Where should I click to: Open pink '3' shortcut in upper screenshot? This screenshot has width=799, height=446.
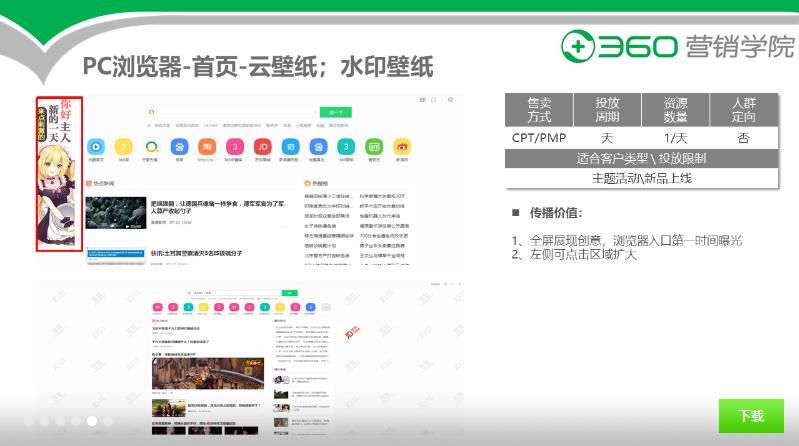(235, 147)
